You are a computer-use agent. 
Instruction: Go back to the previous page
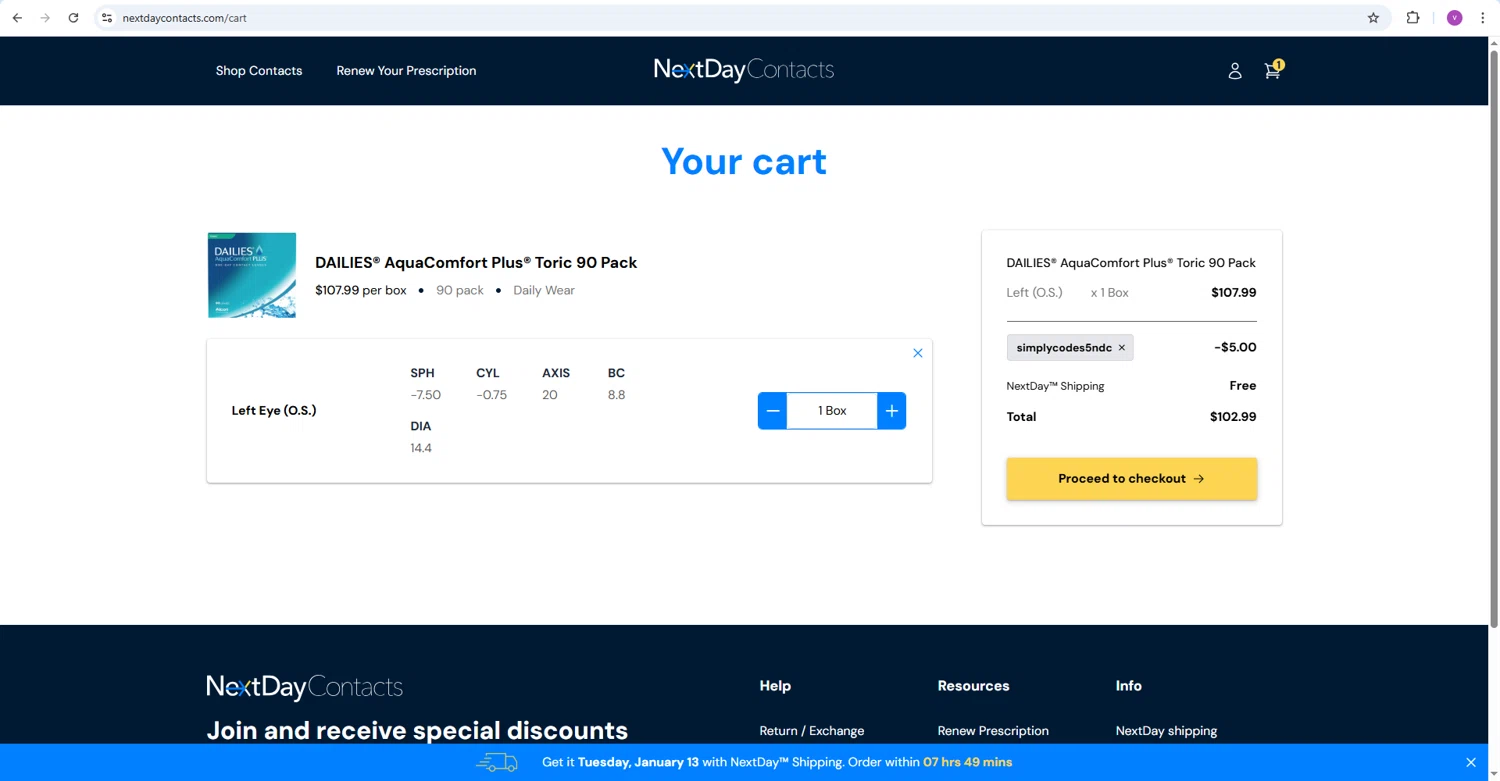click(17, 18)
